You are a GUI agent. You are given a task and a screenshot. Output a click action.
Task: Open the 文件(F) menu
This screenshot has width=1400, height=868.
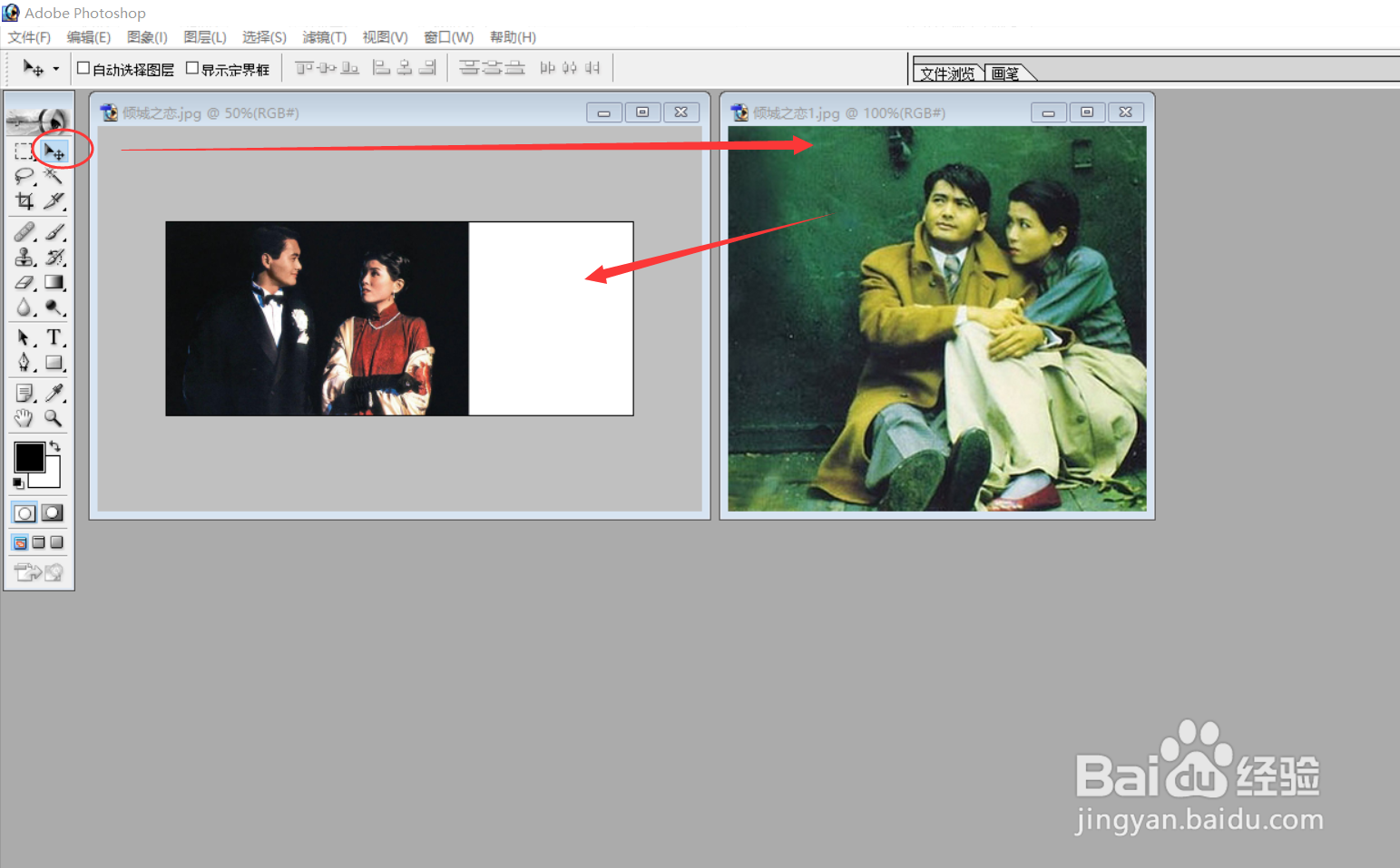click(29, 37)
